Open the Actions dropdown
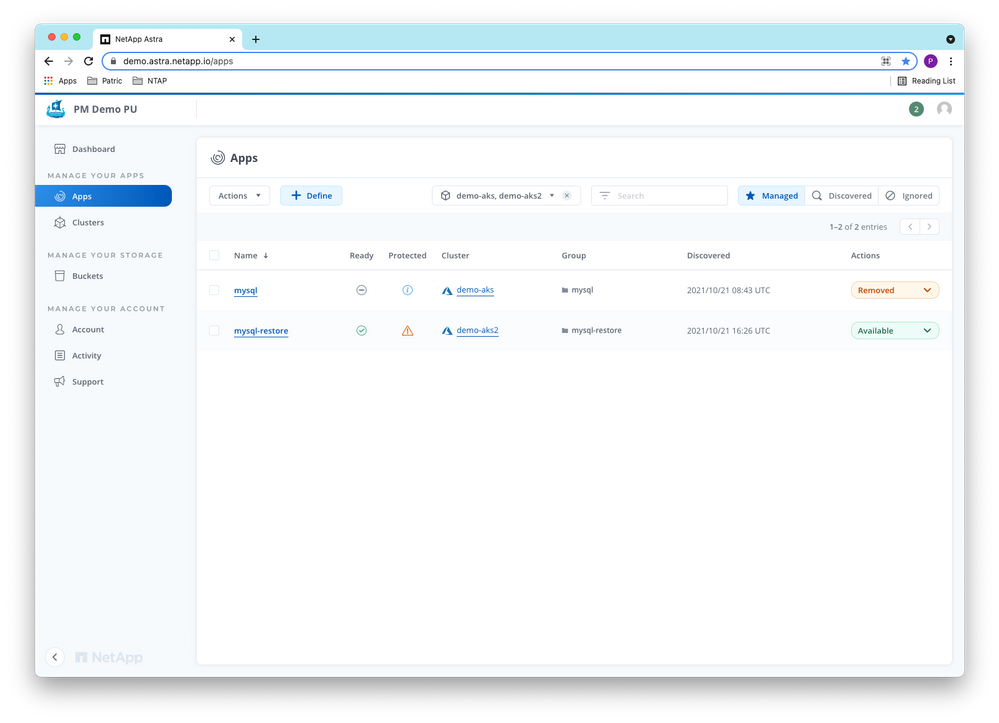 click(x=240, y=196)
